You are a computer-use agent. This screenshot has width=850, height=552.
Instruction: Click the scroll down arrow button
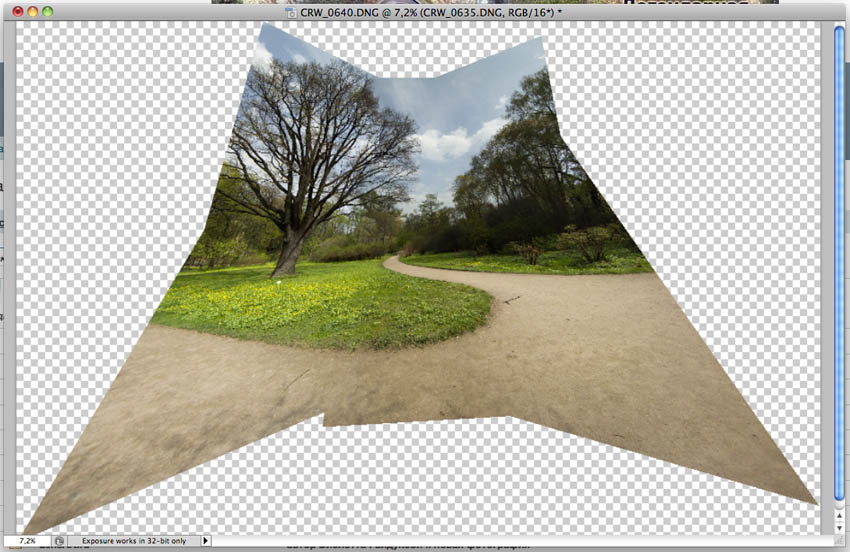point(839,526)
